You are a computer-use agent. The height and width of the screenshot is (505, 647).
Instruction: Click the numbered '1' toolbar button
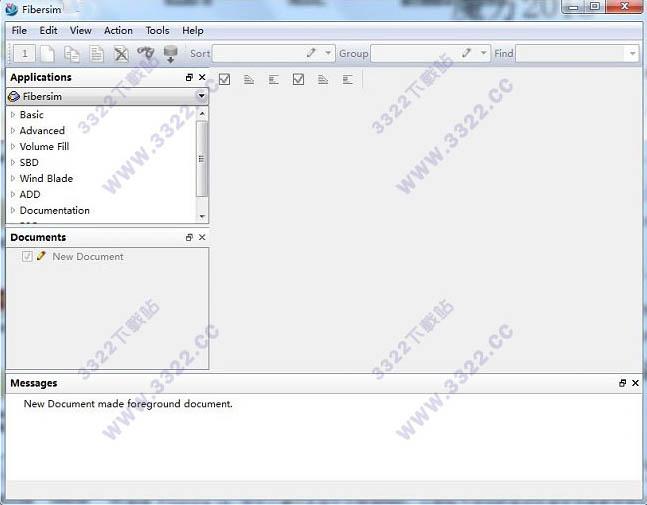25,54
